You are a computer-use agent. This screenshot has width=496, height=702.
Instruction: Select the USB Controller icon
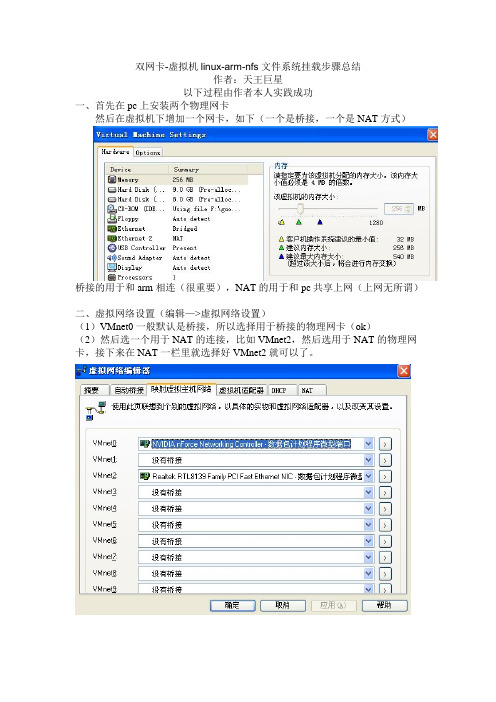click(x=112, y=248)
